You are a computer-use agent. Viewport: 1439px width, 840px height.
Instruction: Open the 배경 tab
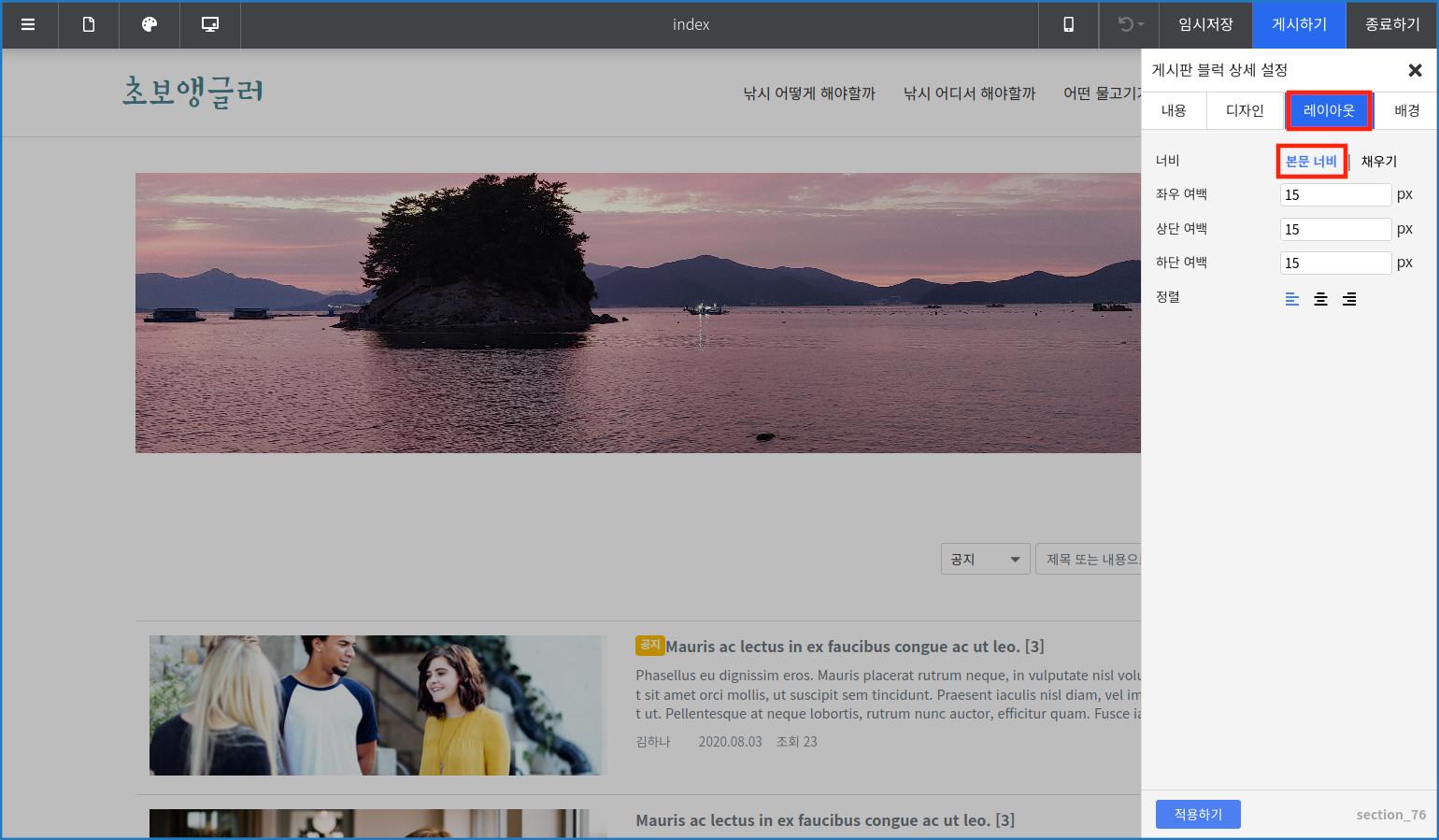pyautogui.click(x=1406, y=110)
